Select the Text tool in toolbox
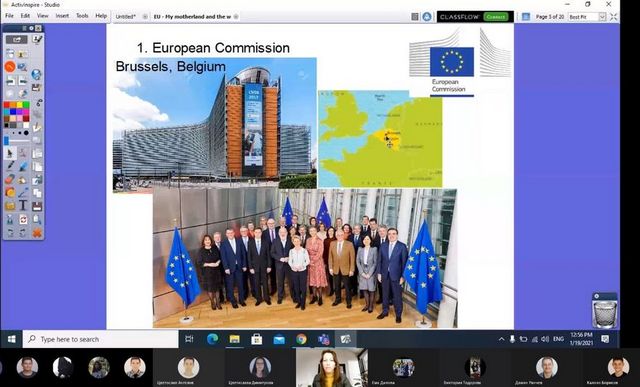The height and width of the screenshot is (387, 640). [x=23, y=206]
